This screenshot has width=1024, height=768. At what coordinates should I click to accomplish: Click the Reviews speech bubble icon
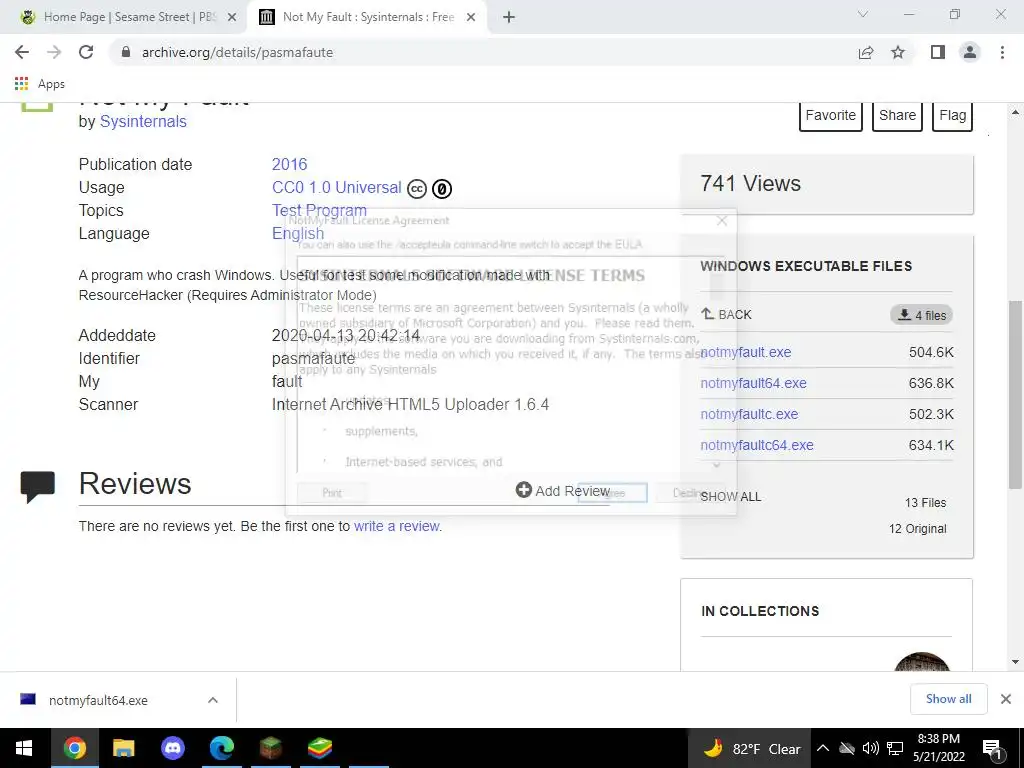tap(37, 487)
